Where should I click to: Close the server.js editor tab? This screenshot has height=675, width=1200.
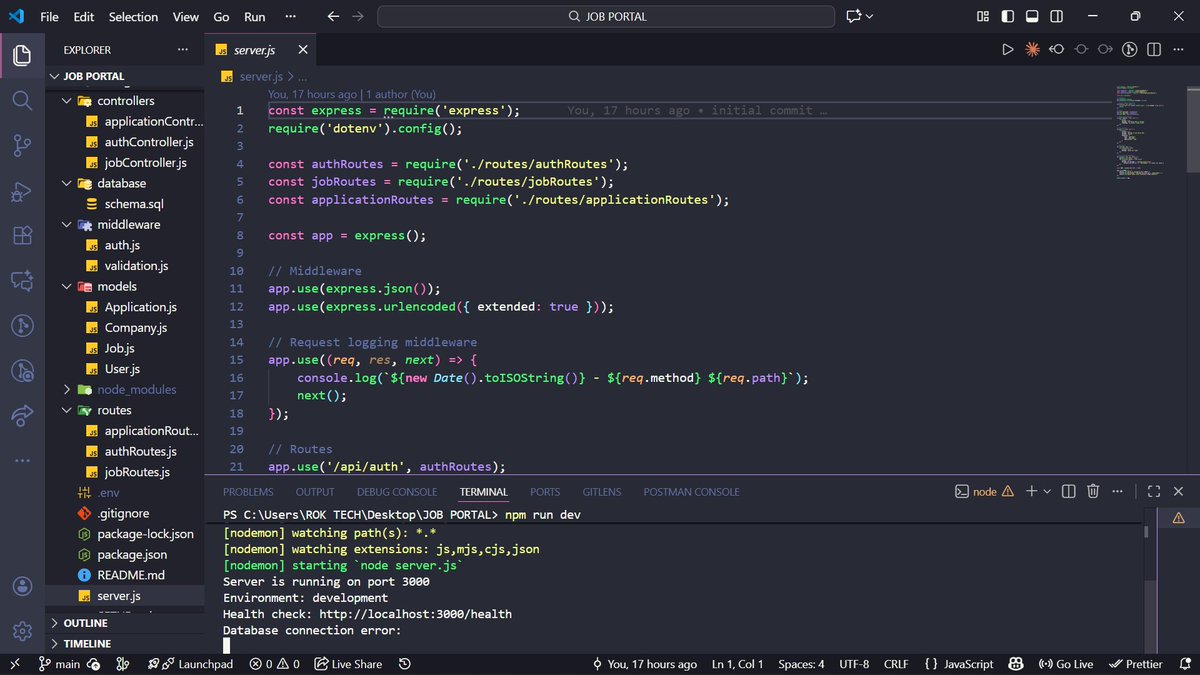click(x=303, y=49)
